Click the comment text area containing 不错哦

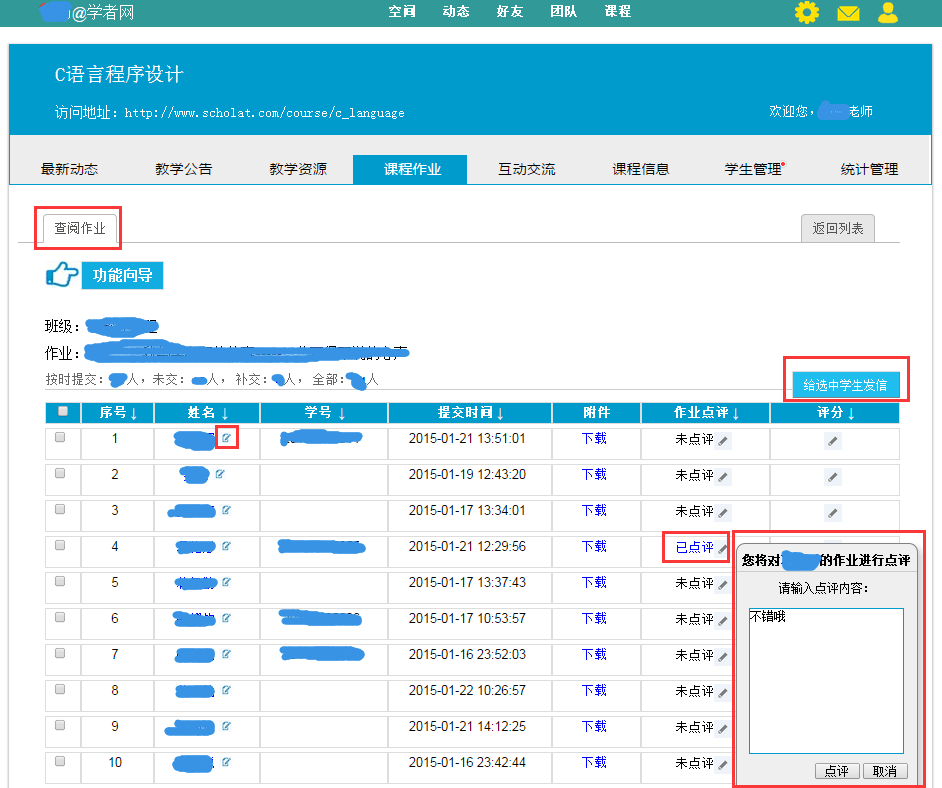coord(825,680)
